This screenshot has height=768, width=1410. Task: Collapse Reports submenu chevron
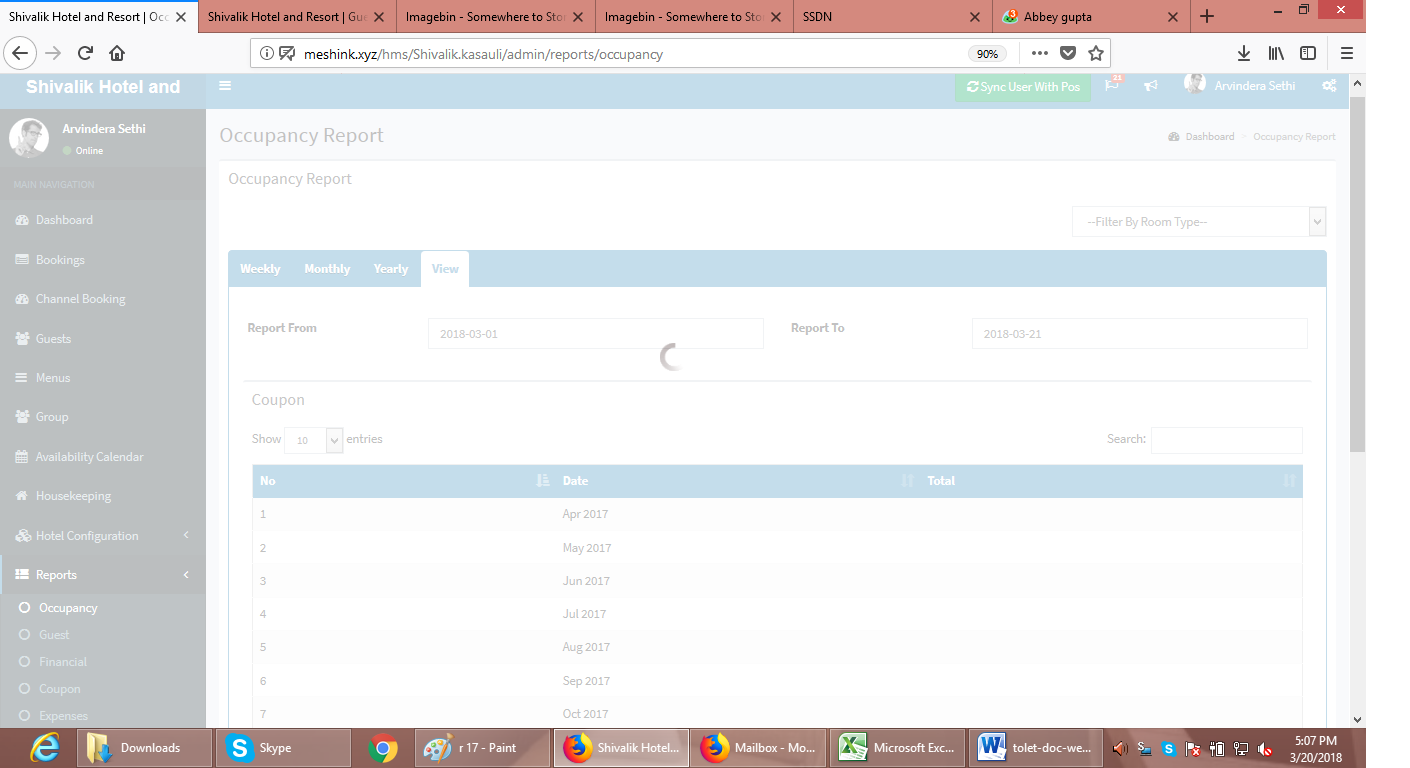point(186,575)
